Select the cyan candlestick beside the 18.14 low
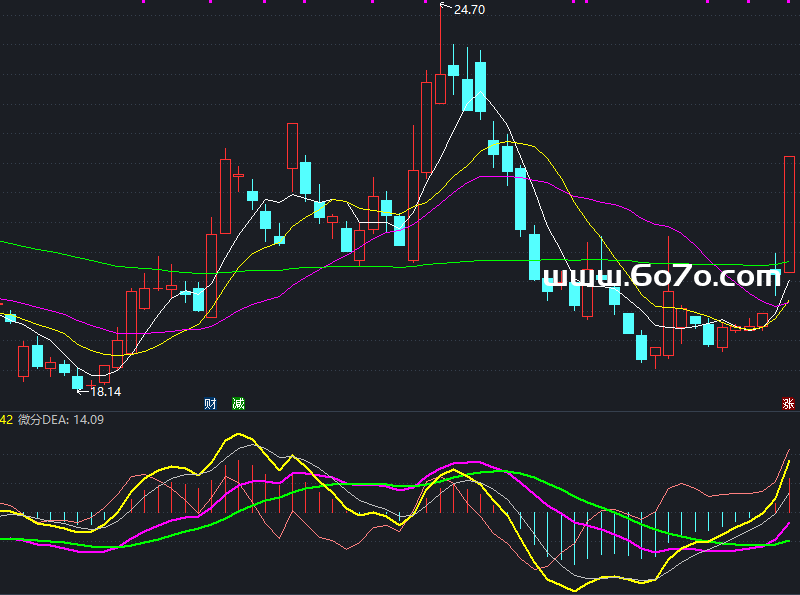The width and height of the screenshot is (800, 595). pyautogui.click(x=78, y=382)
